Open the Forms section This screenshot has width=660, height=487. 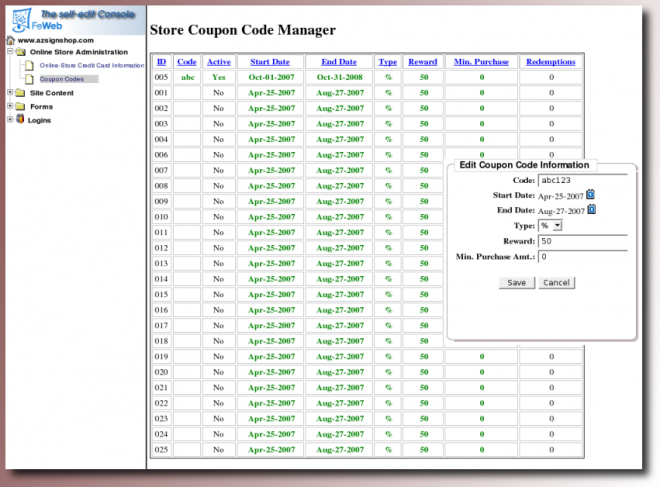click(41, 107)
